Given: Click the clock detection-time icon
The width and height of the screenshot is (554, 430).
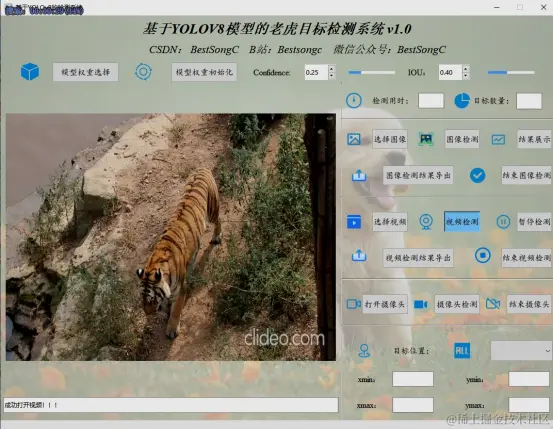Looking at the screenshot, I should click(x=354, y=100).
